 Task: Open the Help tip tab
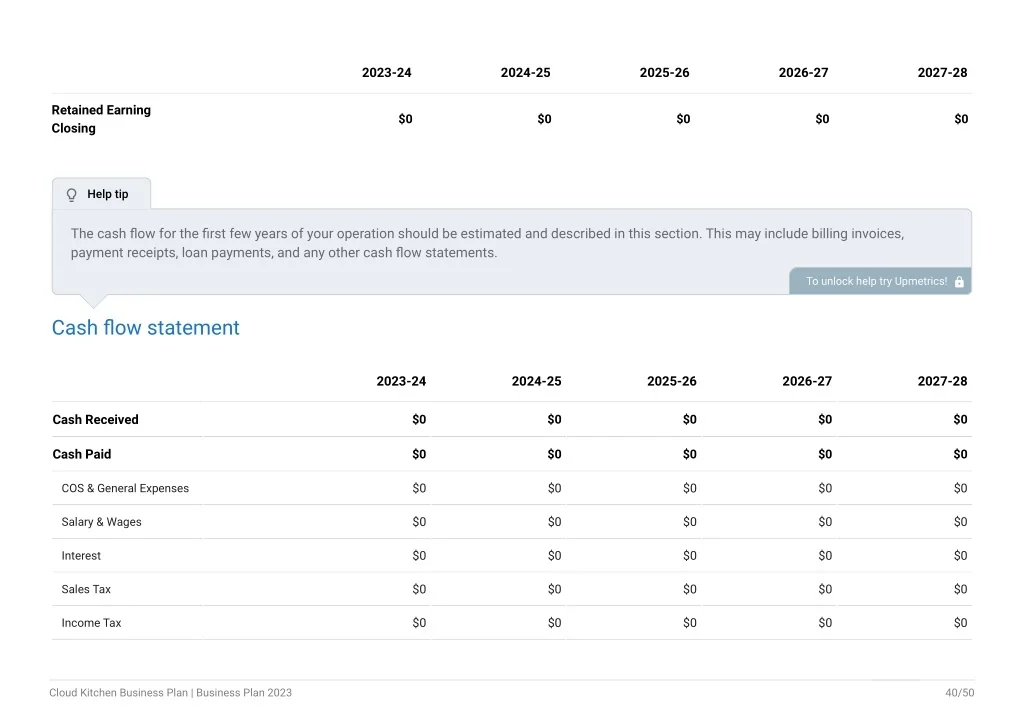(102, 194)
